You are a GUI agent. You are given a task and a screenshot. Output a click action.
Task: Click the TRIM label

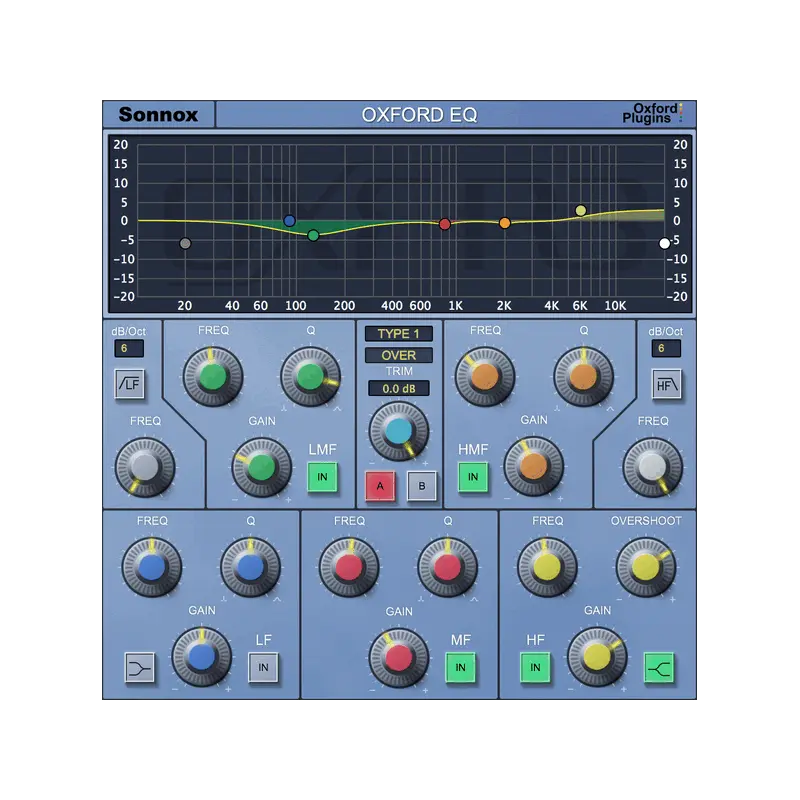tap(398, 371)
